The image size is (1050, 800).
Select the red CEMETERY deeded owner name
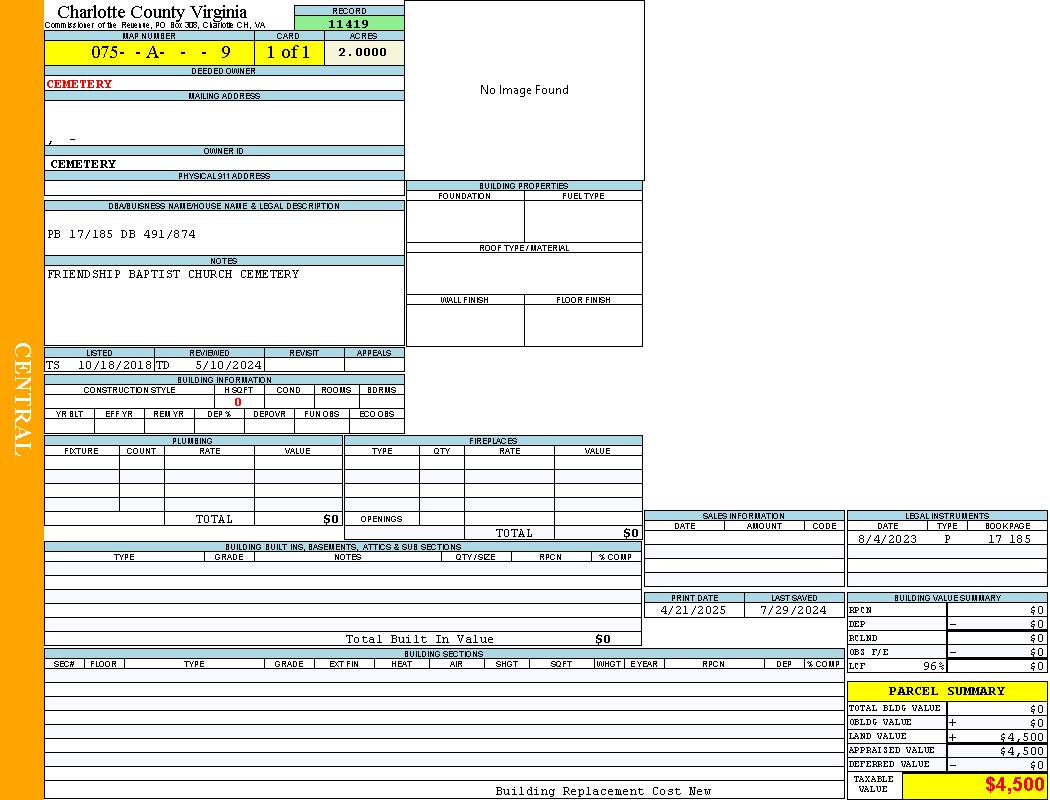point(80,84)
